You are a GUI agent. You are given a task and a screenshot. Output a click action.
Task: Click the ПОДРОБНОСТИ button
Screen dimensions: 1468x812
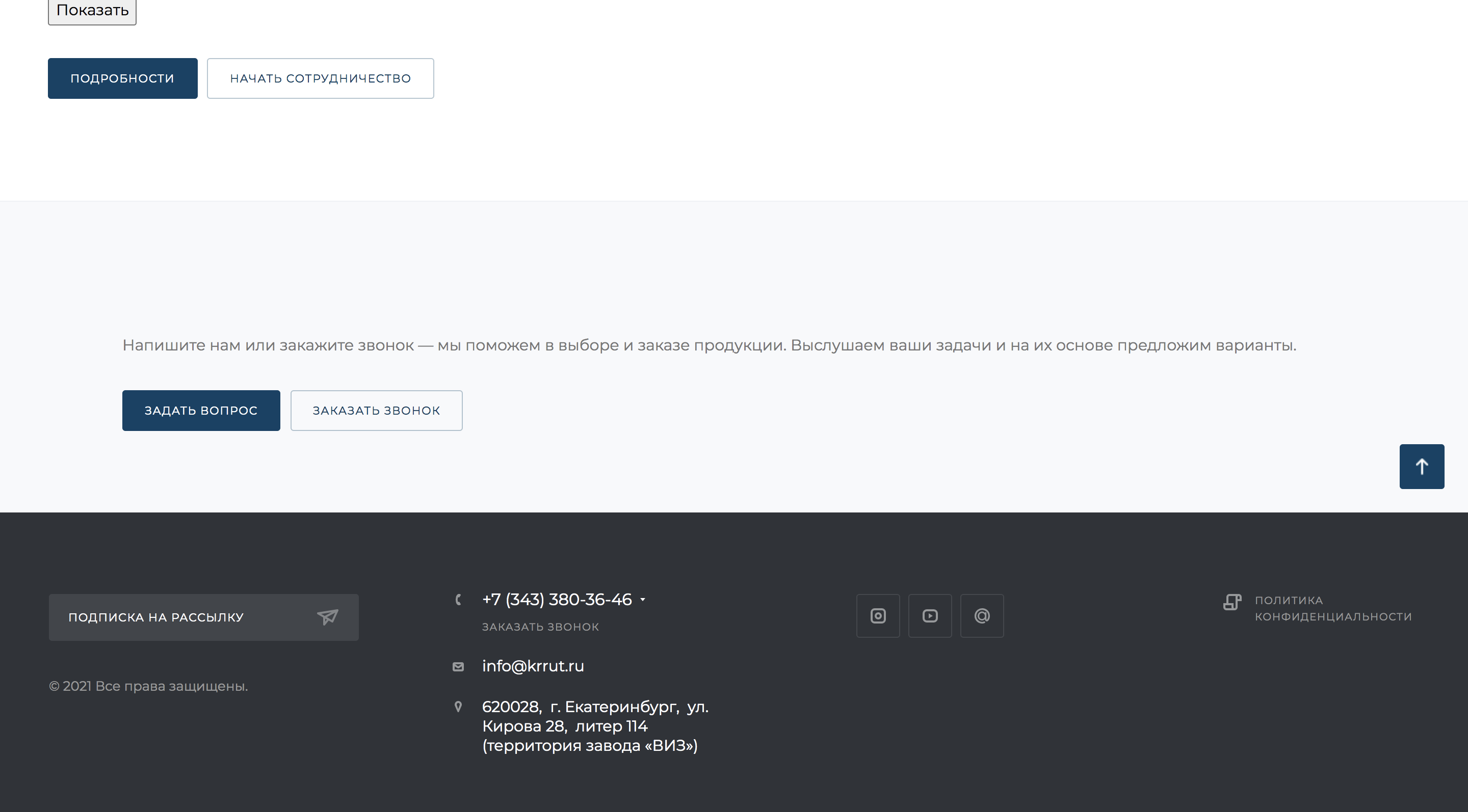122,78
